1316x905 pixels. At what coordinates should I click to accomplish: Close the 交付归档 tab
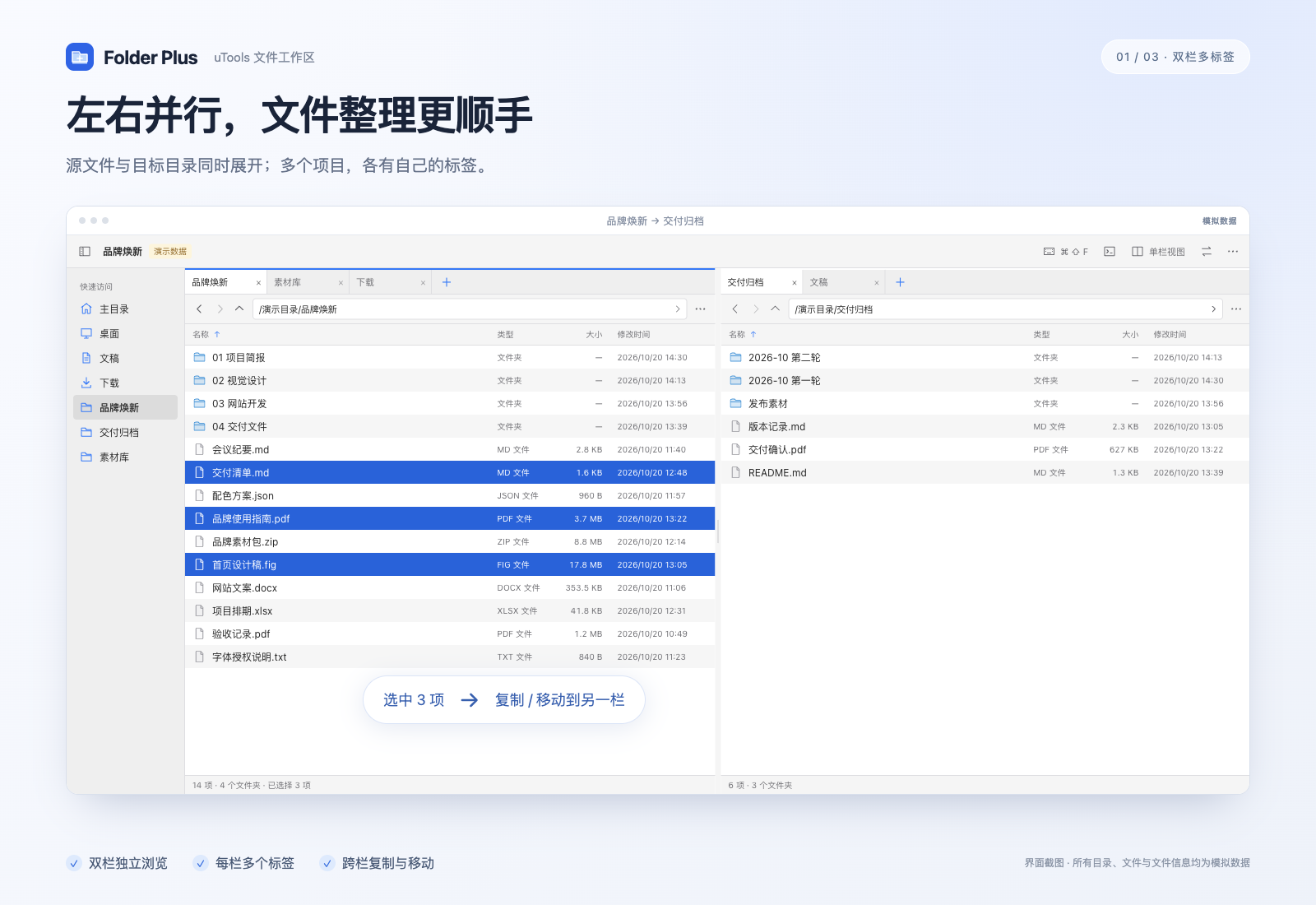[795, 283]
